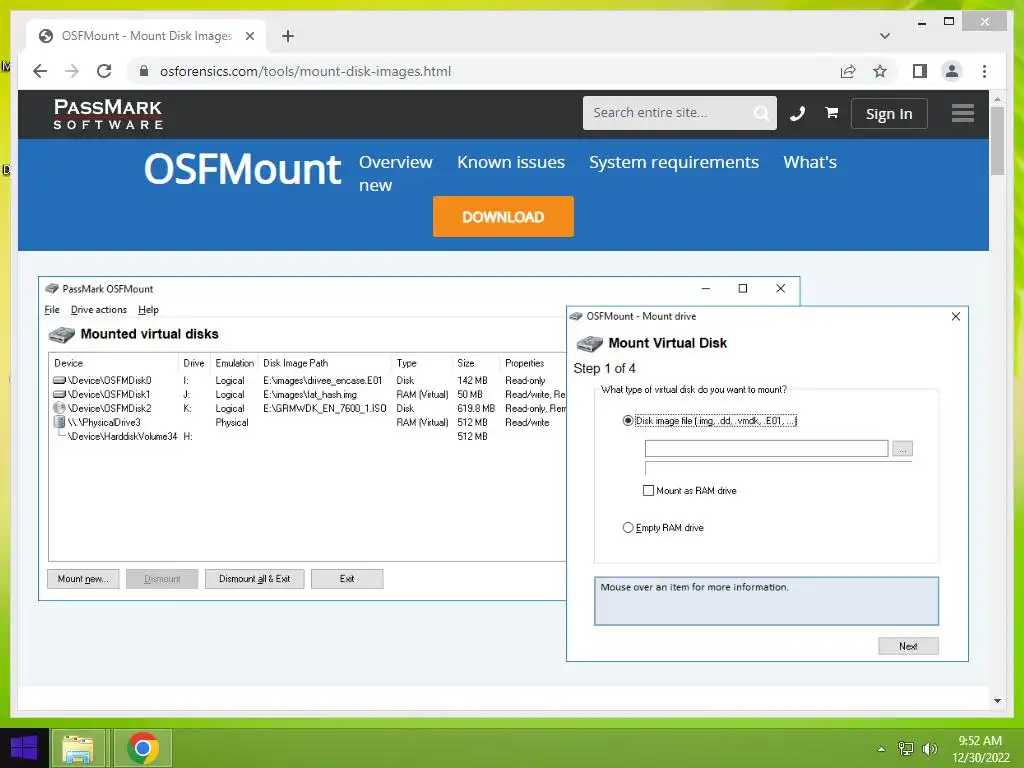Image resolution: width=1024 pixels, height=768 pixels.
Task: Click the PassMark OSFMount title icon
Action: (x=52, y=289)
